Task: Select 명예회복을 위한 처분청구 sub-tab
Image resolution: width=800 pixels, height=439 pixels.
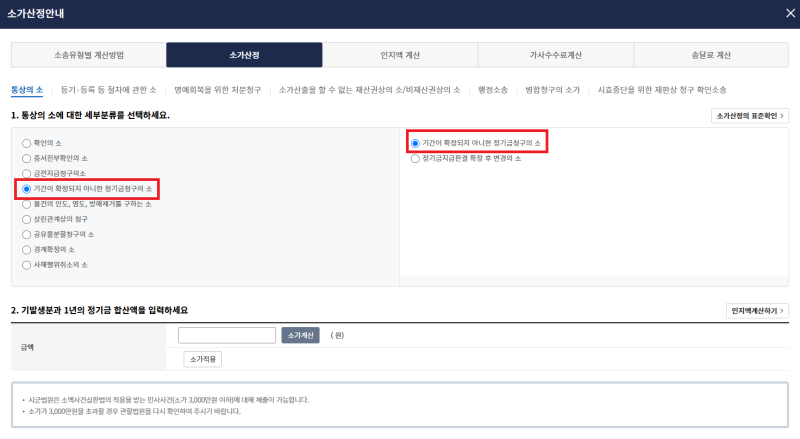Action: [217, 90]
